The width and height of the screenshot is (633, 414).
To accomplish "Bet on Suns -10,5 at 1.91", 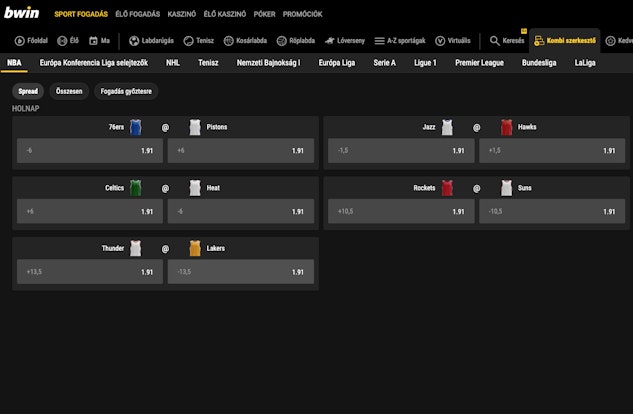I will click(x=552, y=211).
